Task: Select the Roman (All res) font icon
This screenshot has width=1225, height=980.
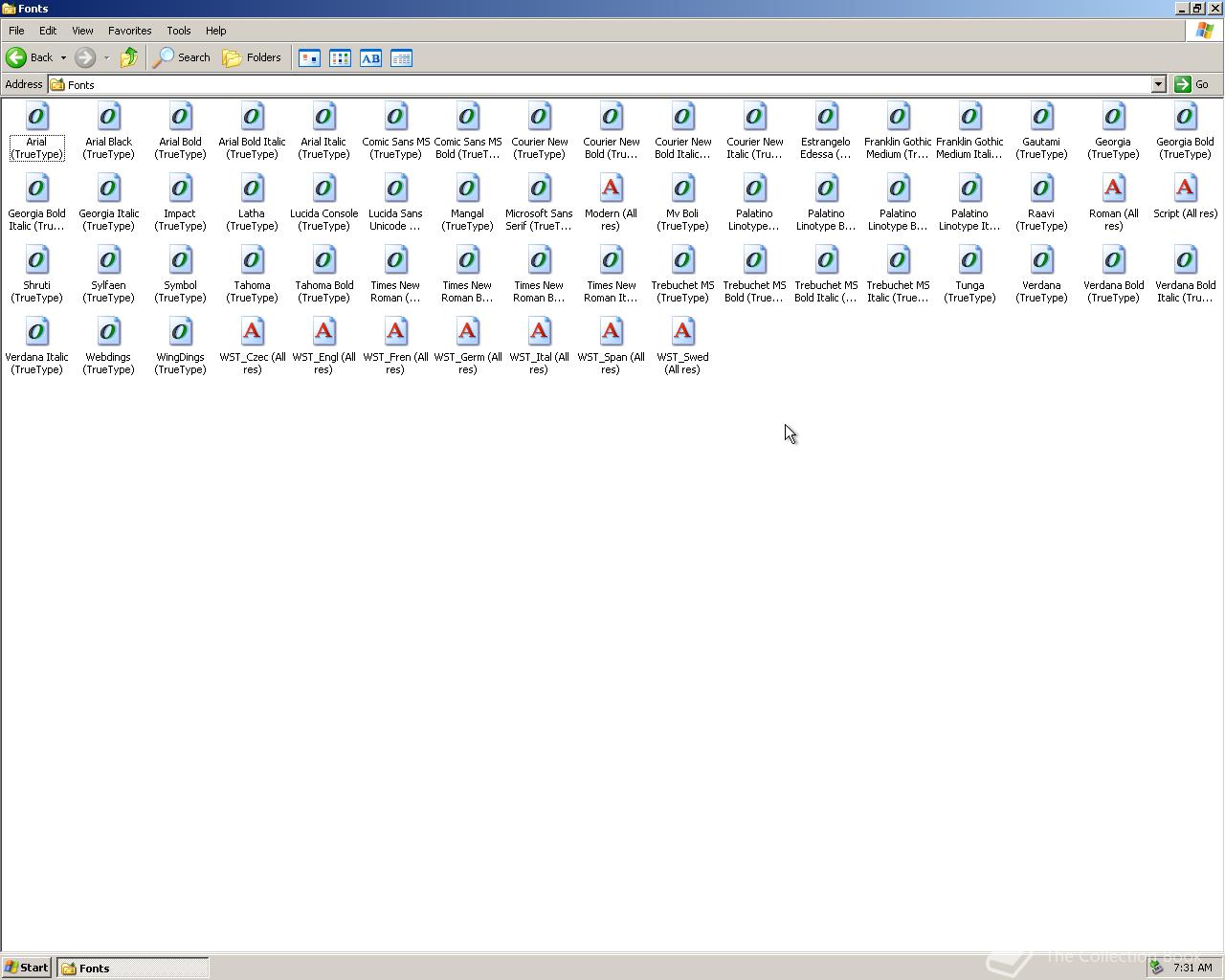Action: click(1113, 189)
